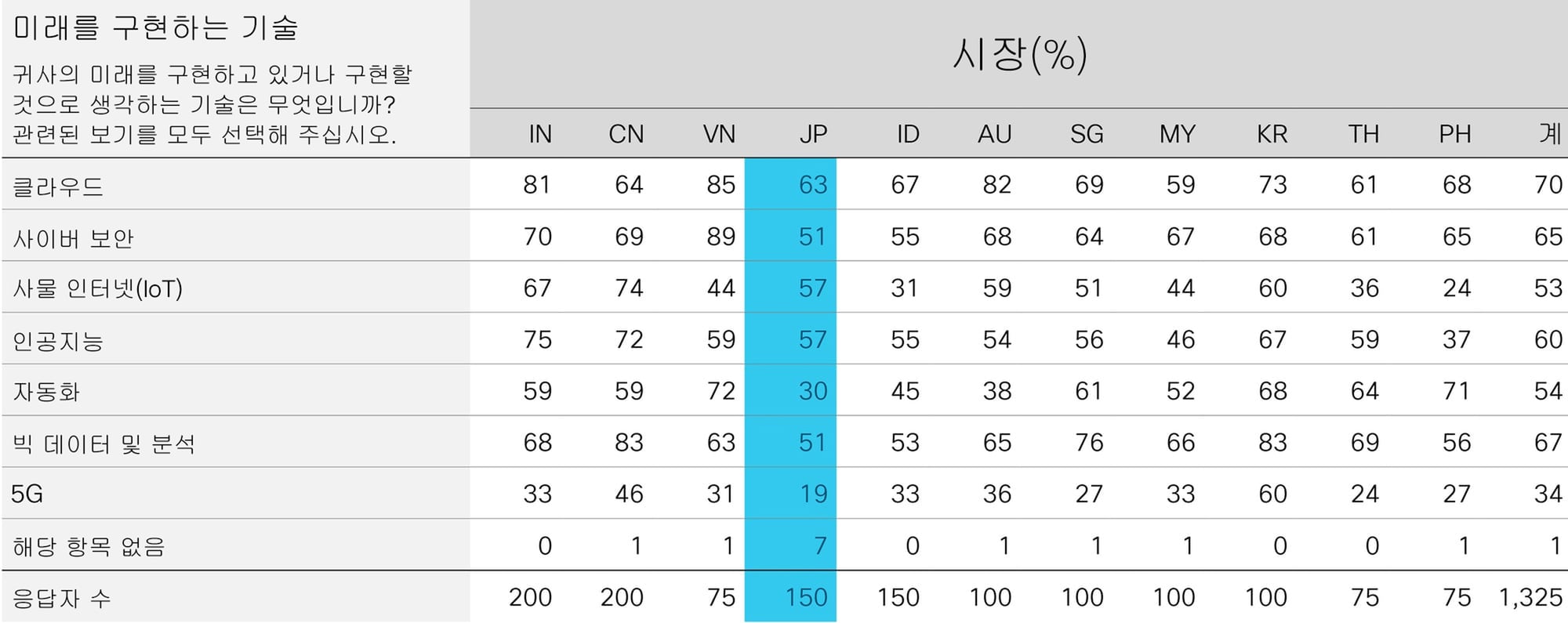The height and width of the screenshot is (623, 1568).
Task: Select highlighted JP cloud value 63
Action: 813,185
